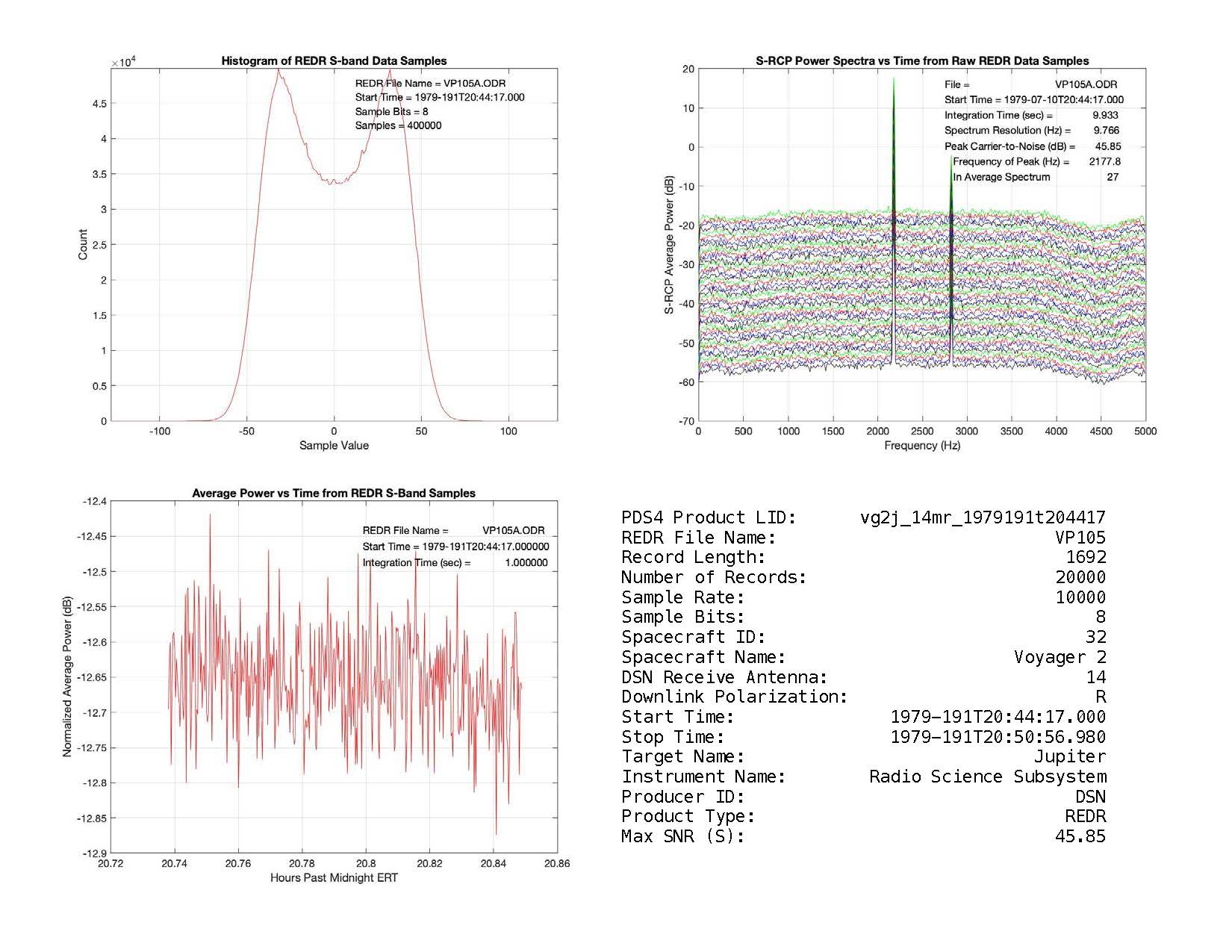
Task: Click the 'Sample Value' x-axis label
Action: [334, 446]
